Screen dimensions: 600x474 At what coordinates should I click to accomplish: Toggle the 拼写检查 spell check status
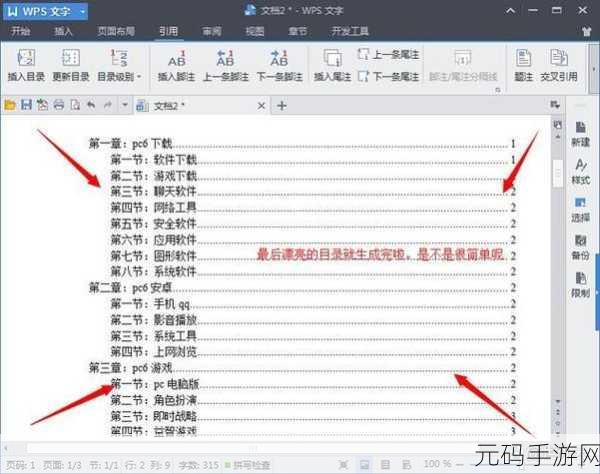click(x=248, y=465)
